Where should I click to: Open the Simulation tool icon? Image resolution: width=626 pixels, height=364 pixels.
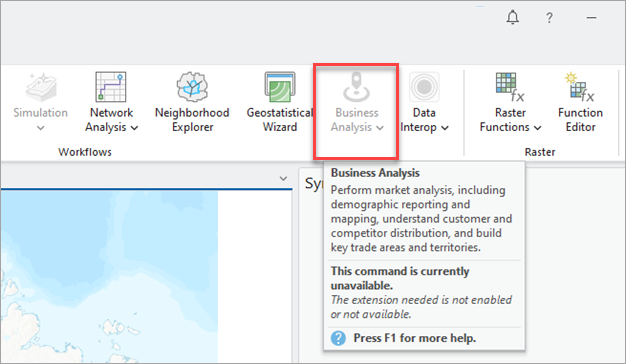pyautogui.click(x=41, y=87)
